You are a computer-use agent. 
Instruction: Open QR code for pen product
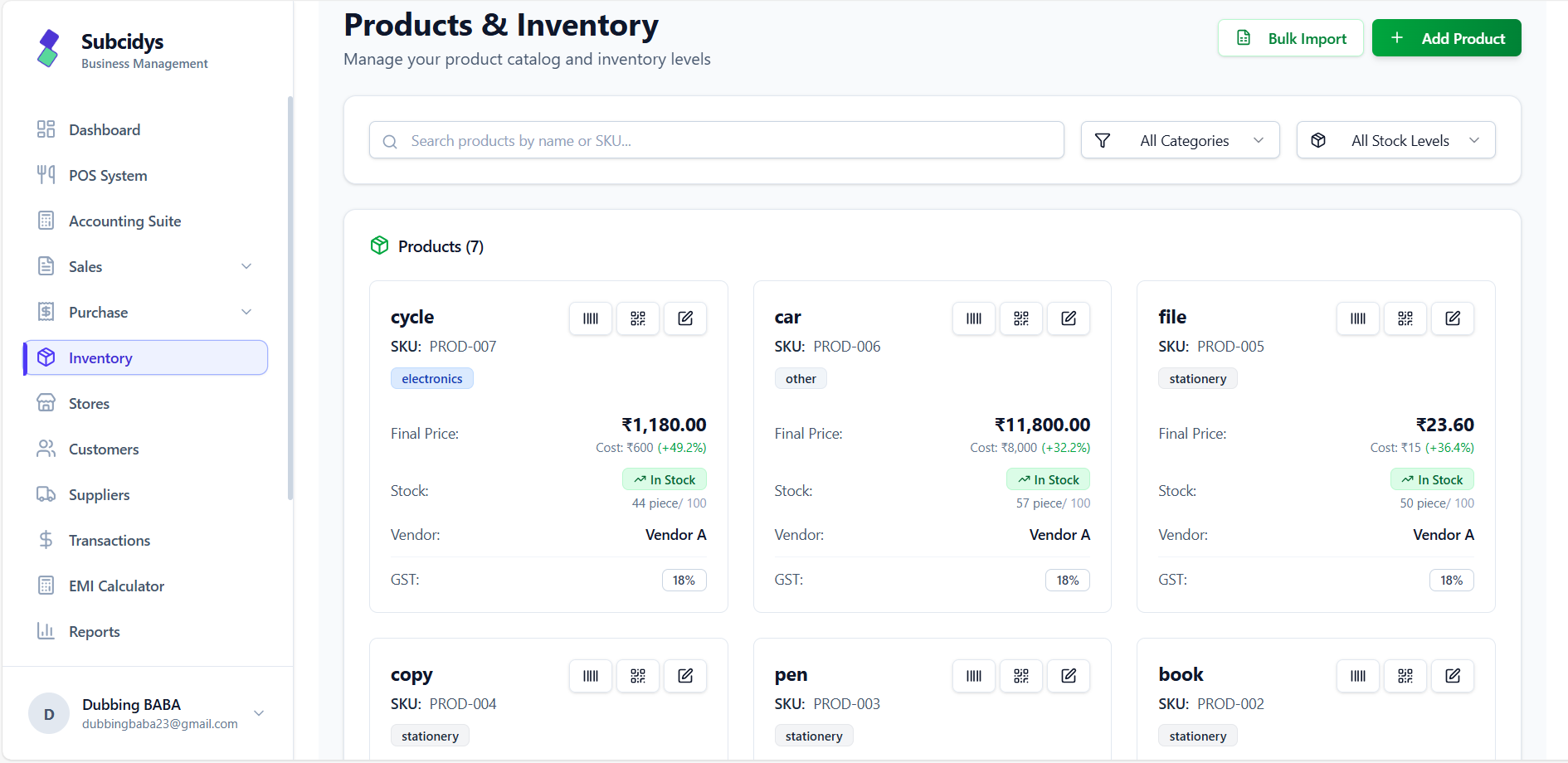(x=1021, y=676)
